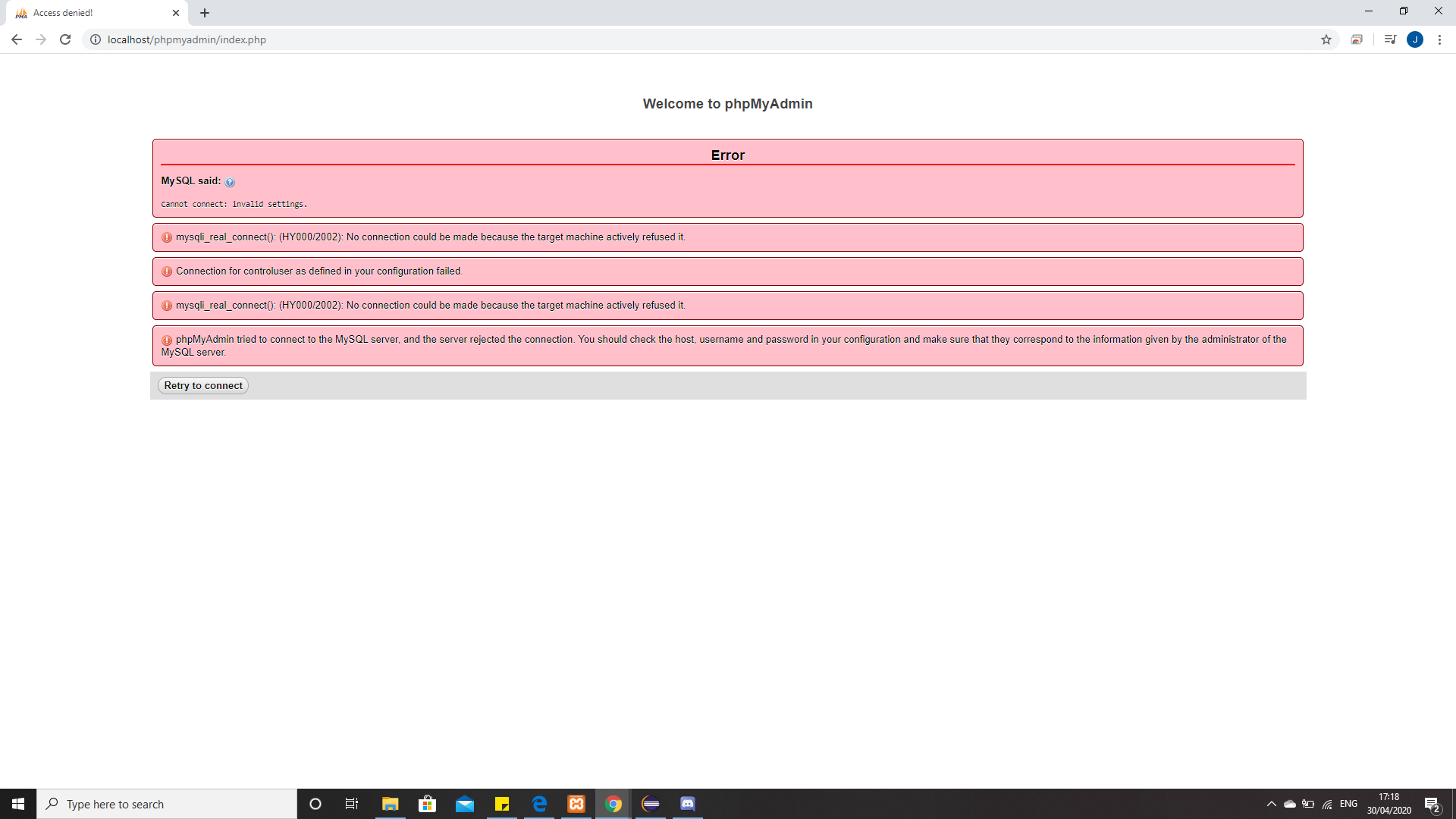View site information icon in address bar
Screen dimensions: 1456x819
(96, 39)
